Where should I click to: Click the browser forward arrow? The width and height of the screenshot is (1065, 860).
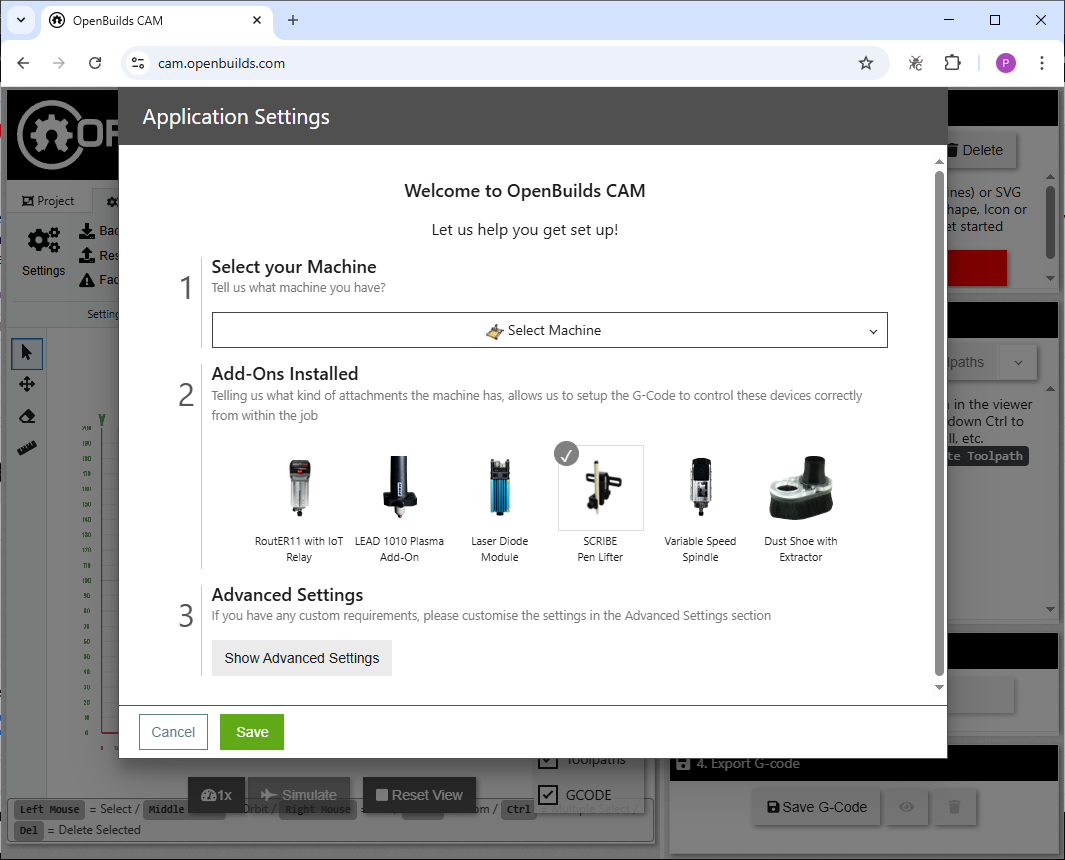pyautogui.click(x=59, y=63)
